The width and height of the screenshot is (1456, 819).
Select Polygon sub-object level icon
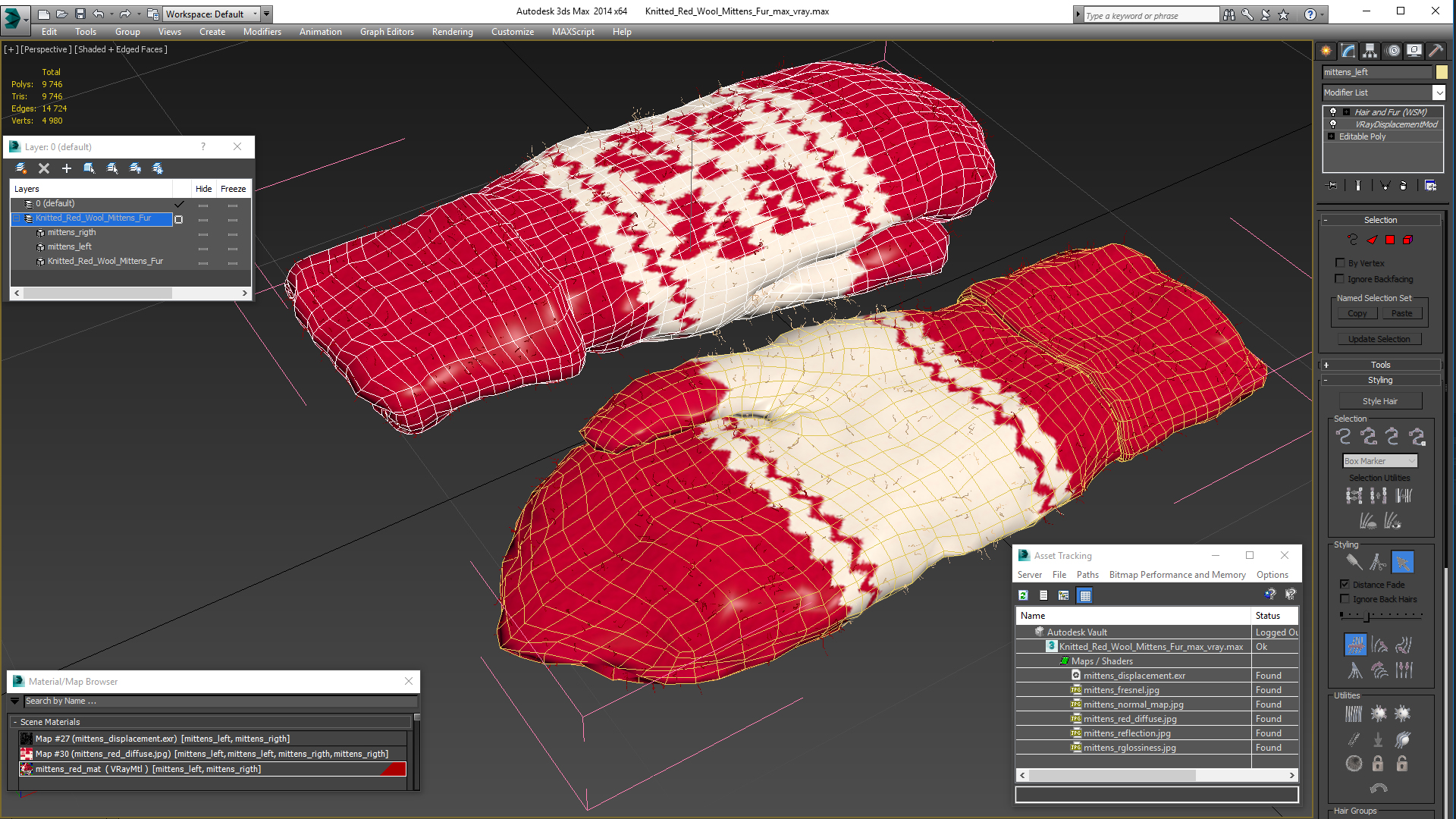click(1390, 240)
